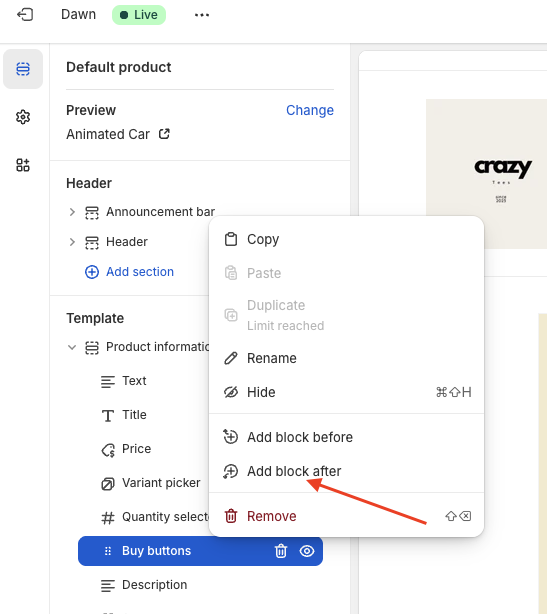The height and width of the screenshot is (614, 547).
Task: Grab the Buy buttons drag handle
Action: (108, 551)
